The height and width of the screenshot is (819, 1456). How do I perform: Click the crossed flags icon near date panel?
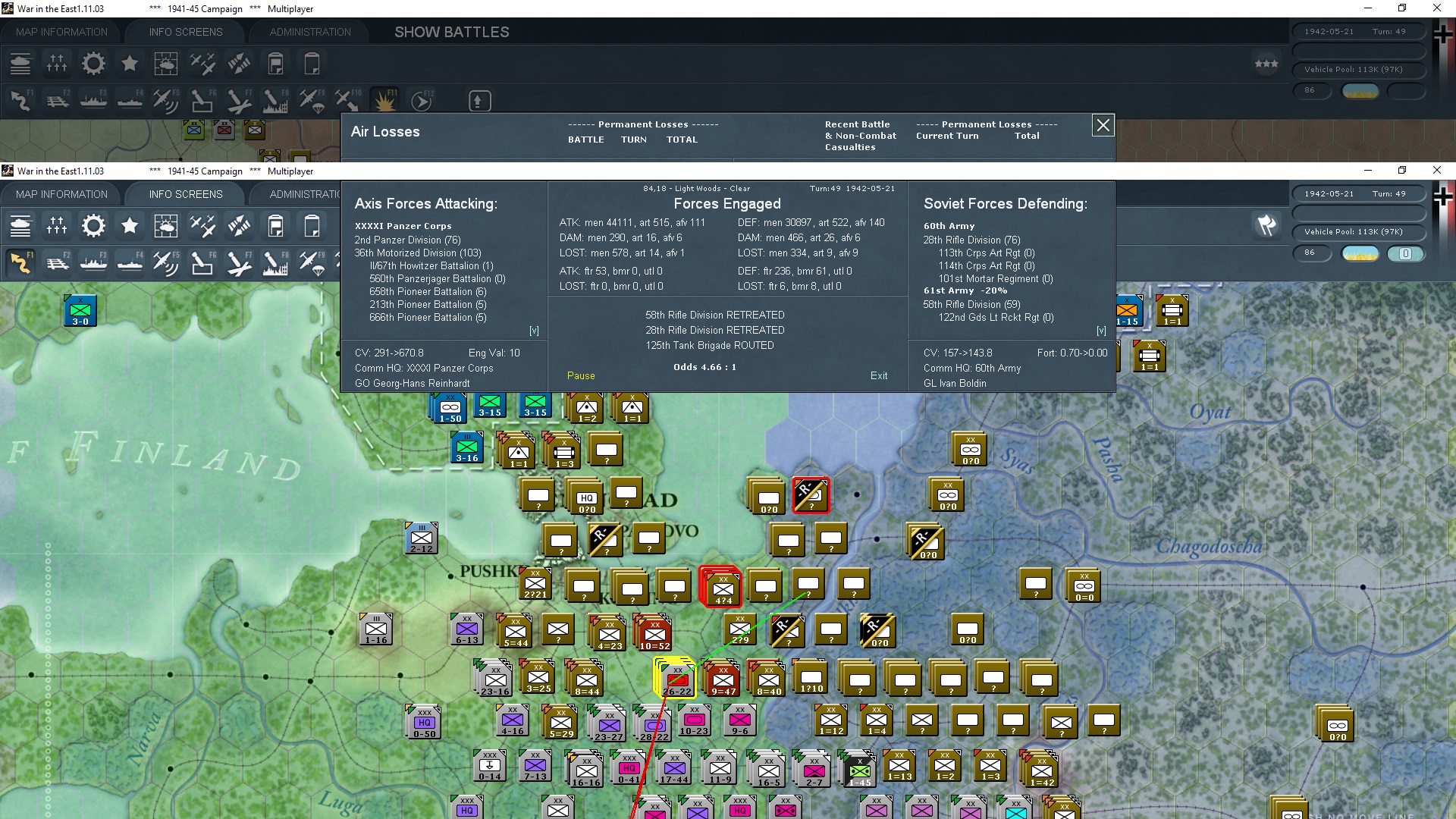coord(1266,225)
